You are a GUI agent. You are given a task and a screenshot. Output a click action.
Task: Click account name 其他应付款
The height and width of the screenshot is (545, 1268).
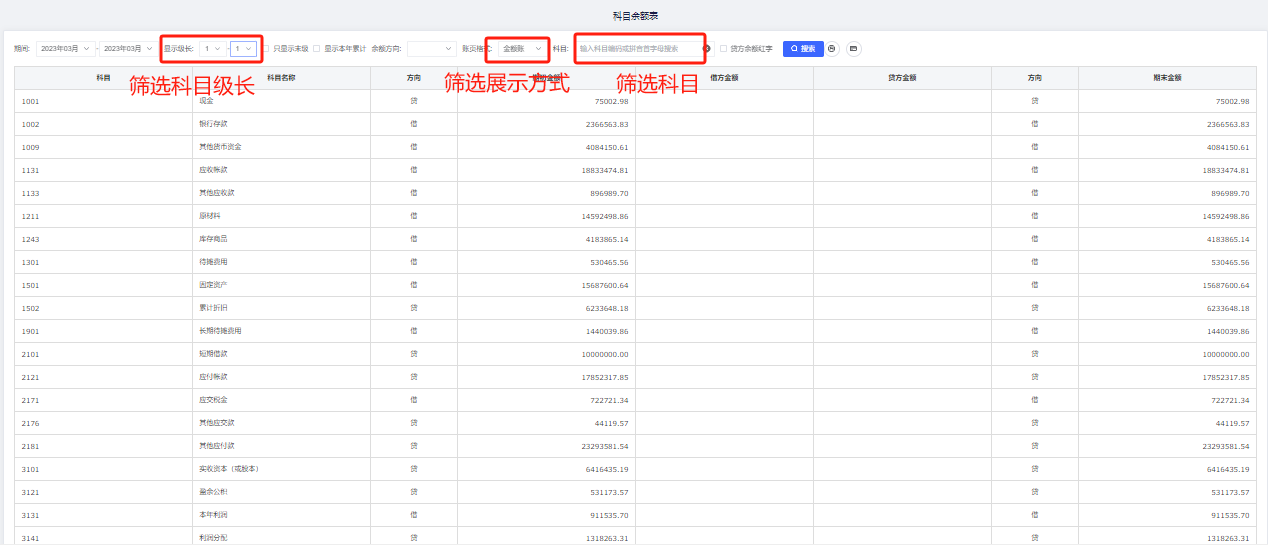(x=217, y=446)
